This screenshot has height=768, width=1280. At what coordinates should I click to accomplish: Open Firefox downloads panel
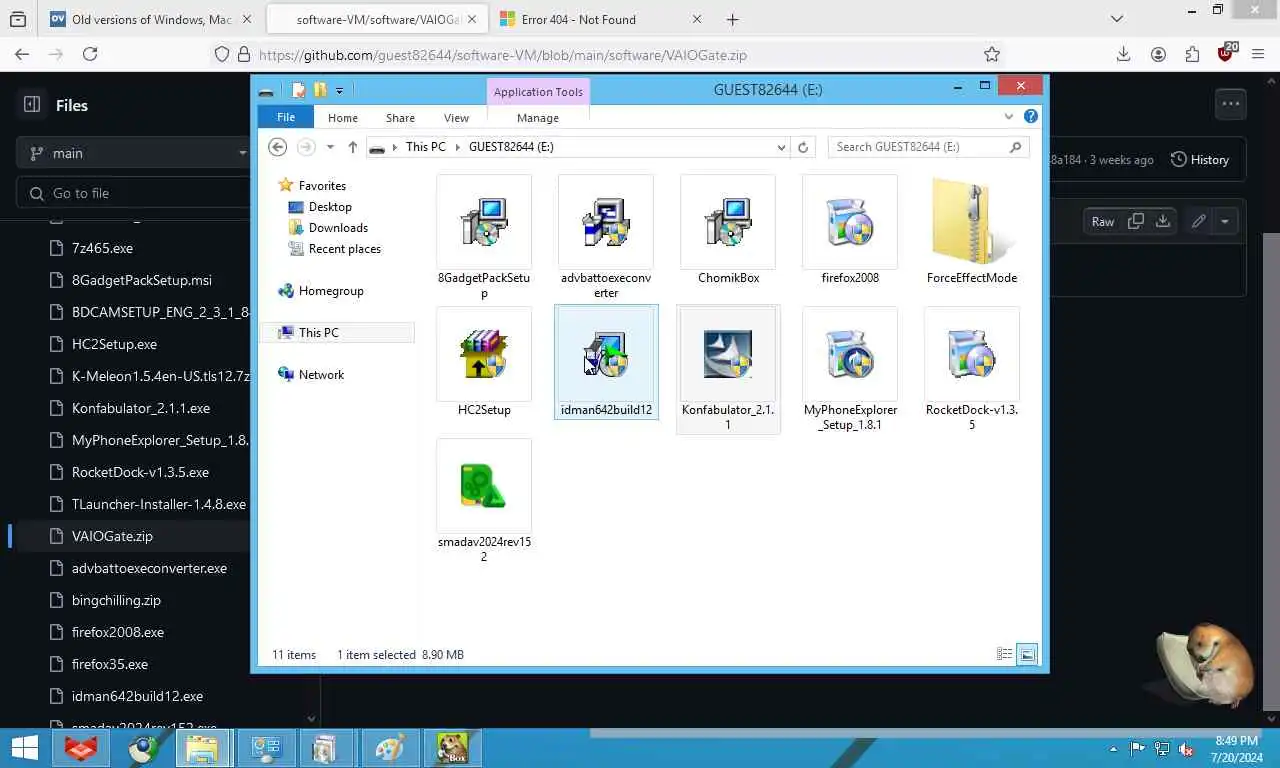click(1123, 55)
